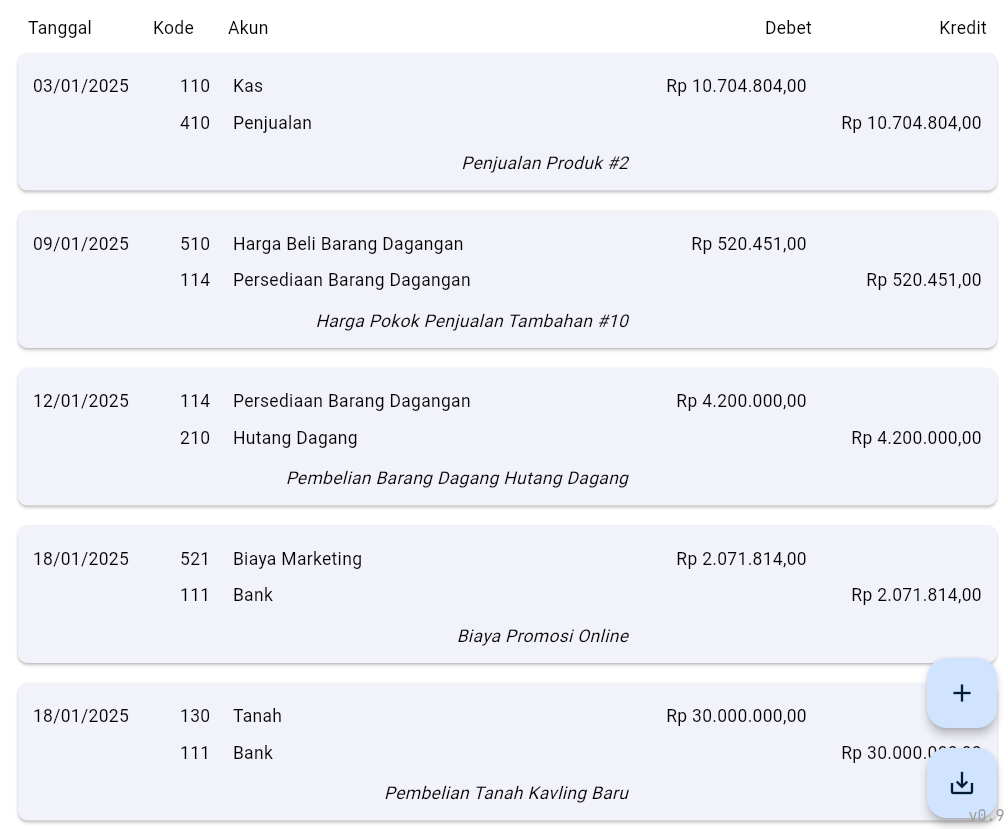Click the Rp 4.200.000,00 debit amount
Viewport: 1008px width, 829px height.
coord(741,401)
